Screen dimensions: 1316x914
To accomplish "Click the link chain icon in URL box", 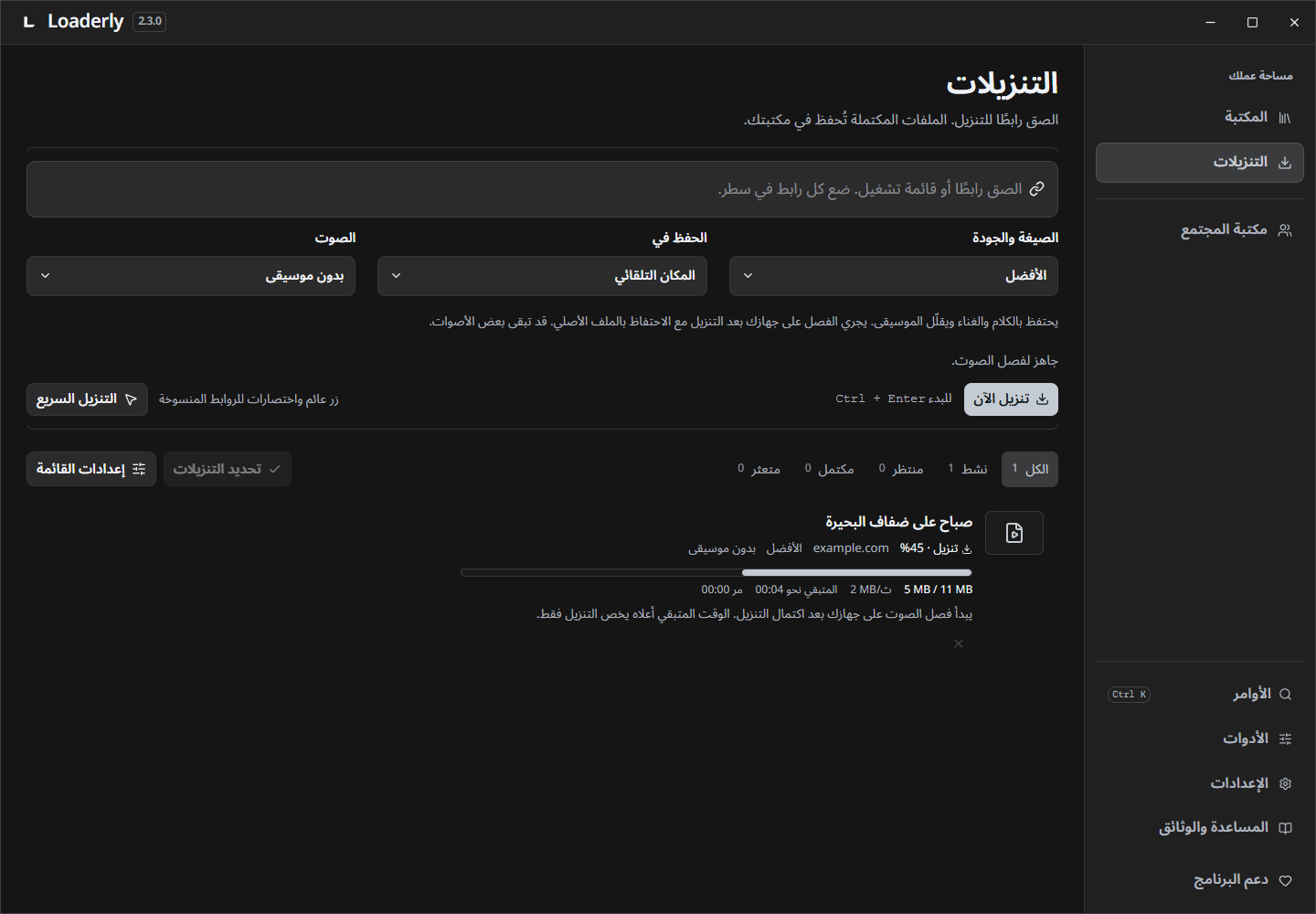I will [1036, 189].
